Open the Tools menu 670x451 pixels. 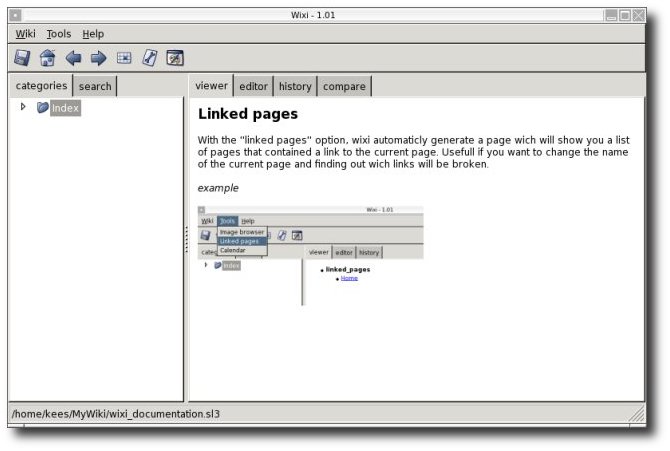tap(59, 34)
